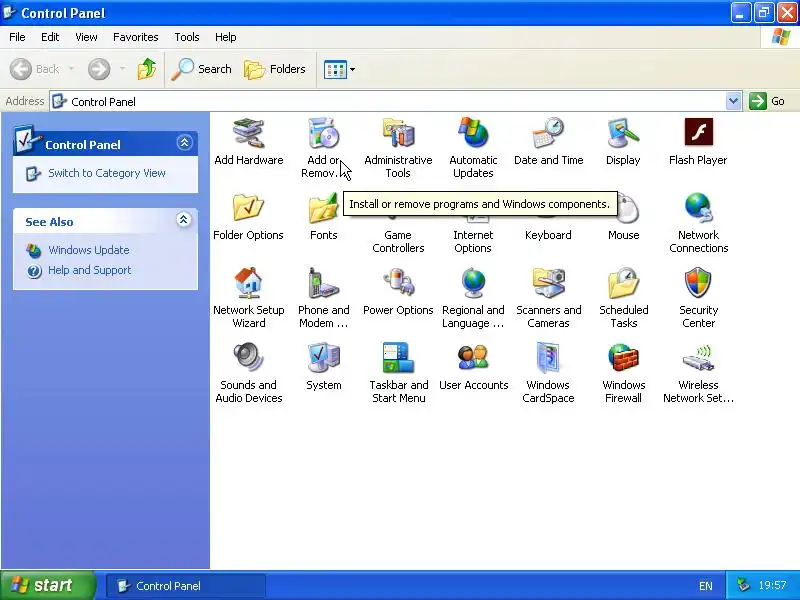The image size is (800, 600).
Task: Toggle the Folders pane button
Action: (x=275, y=69)
